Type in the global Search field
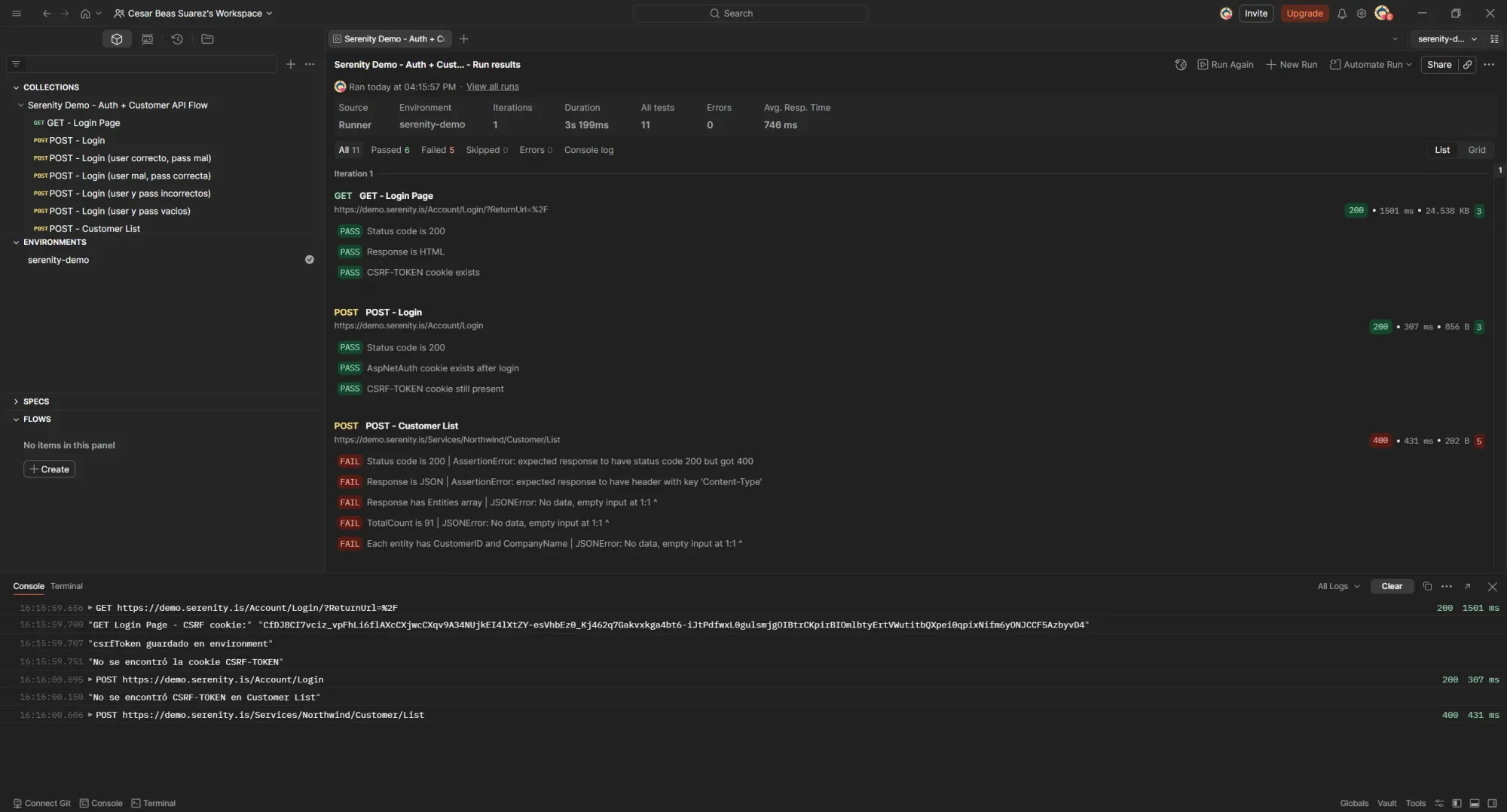Viewport: 1507px width, 812px height. click(x=749, y=13)
